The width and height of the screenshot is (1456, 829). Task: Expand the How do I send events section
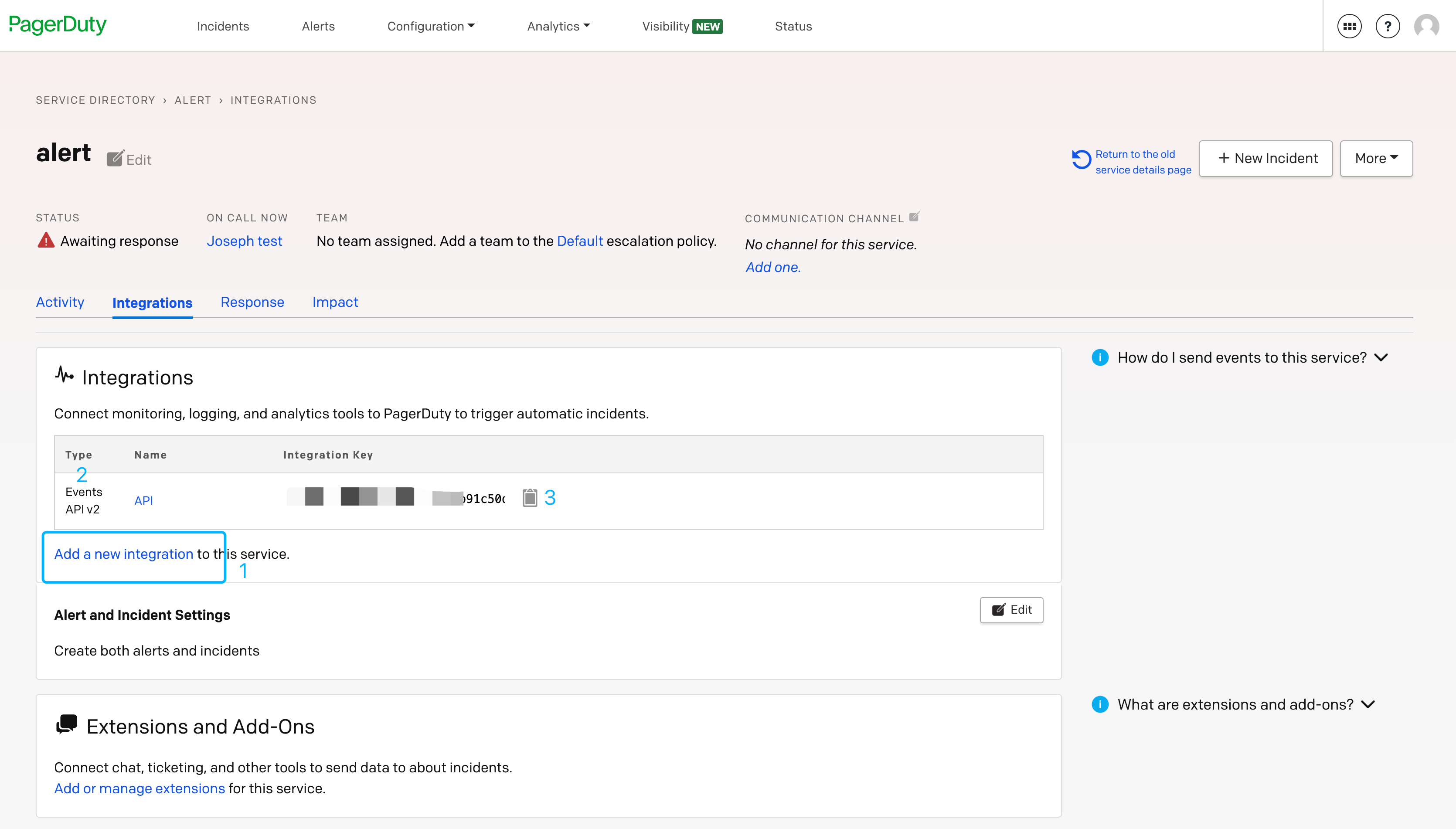[1382, 357]
